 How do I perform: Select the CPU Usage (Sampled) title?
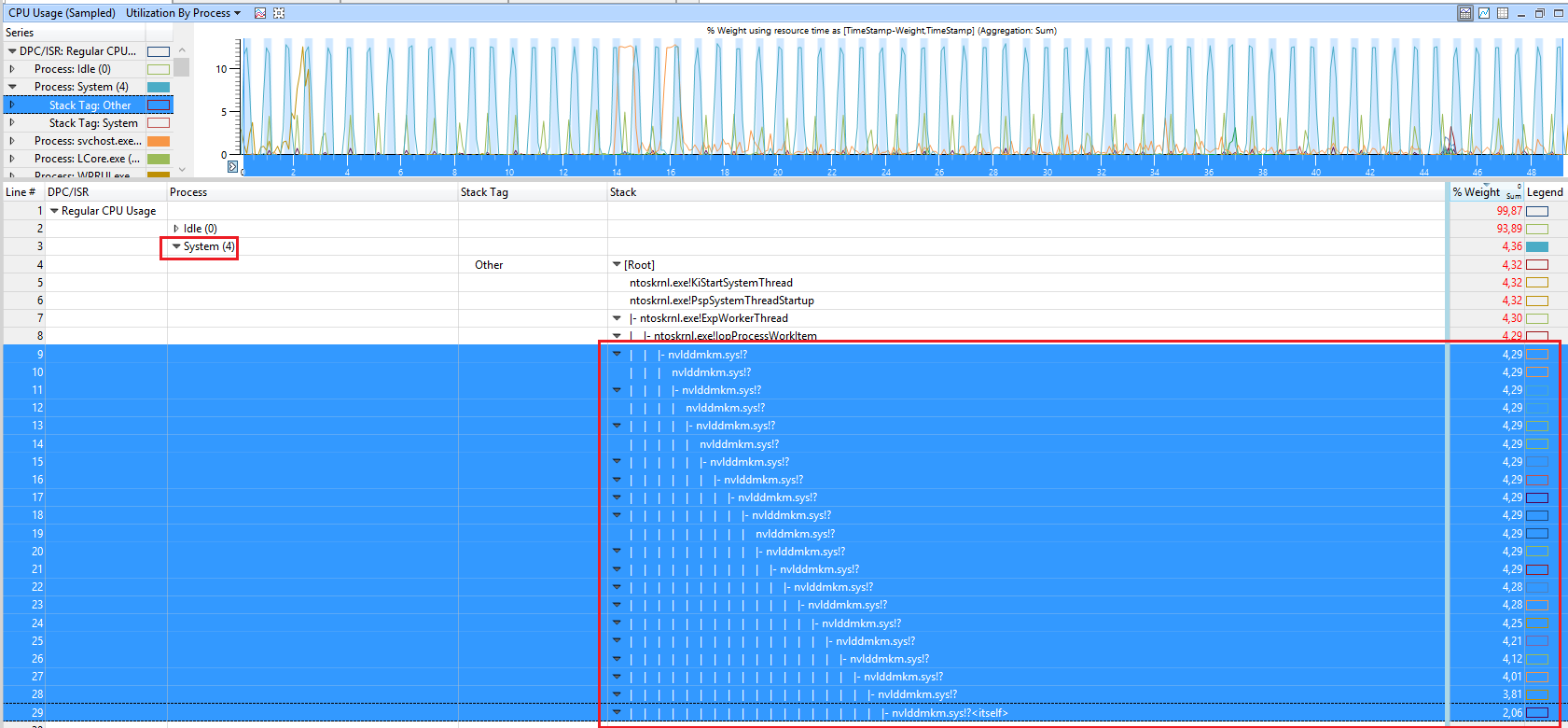[x=62, y=13]
